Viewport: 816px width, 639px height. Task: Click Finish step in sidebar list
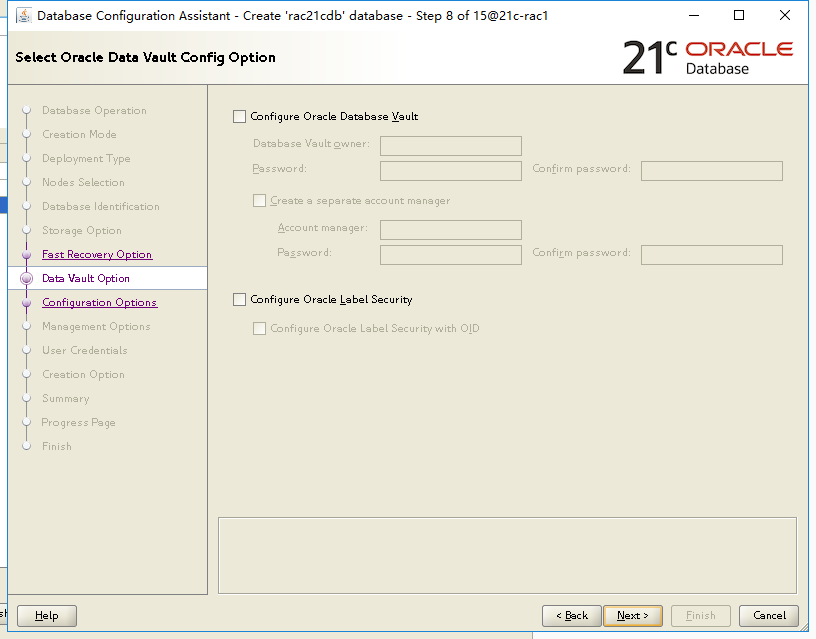pyautogui.click(x=57, y=446)
